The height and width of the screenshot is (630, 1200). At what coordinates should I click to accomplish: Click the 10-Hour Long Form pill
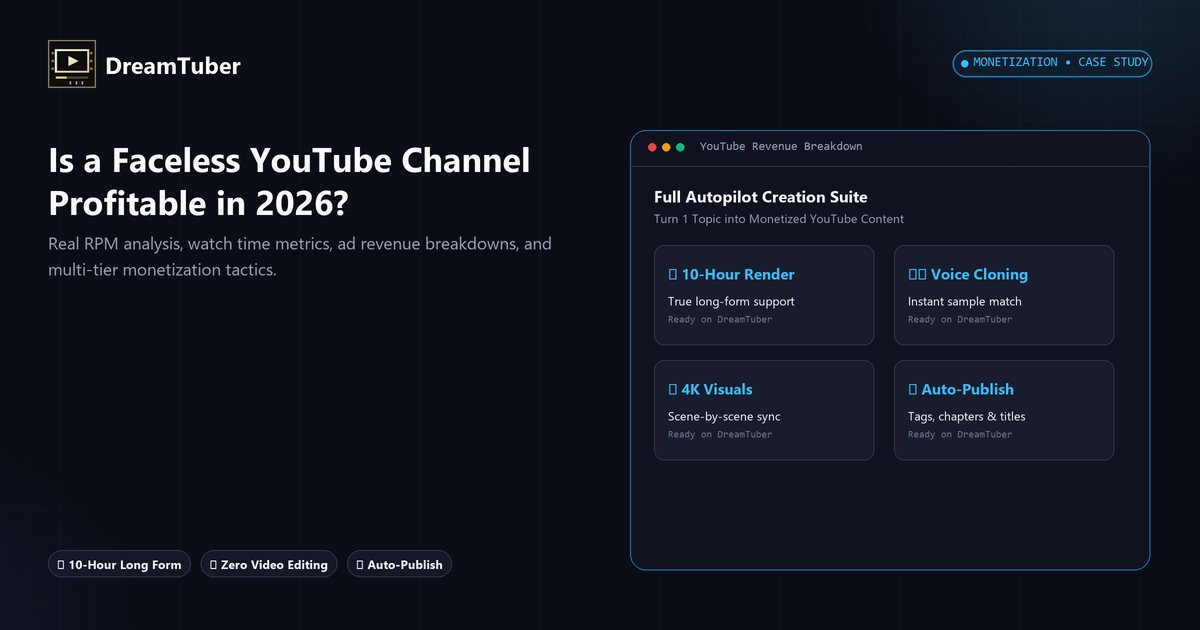tap(119, 565)
